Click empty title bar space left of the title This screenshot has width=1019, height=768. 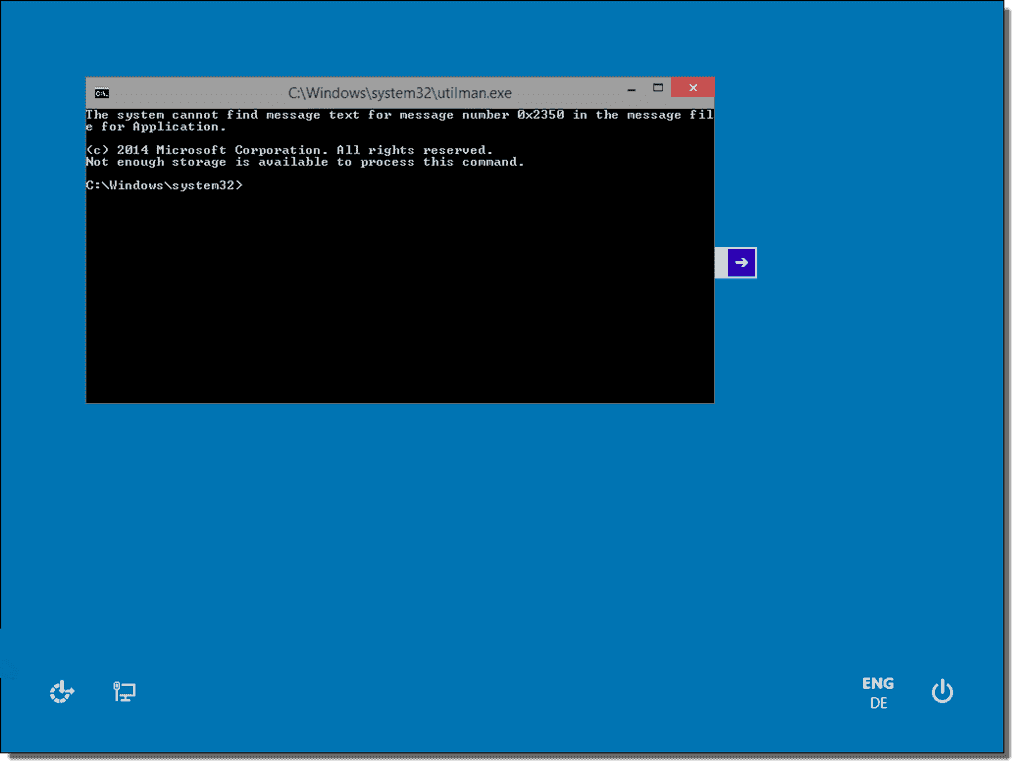click(200, 93)
